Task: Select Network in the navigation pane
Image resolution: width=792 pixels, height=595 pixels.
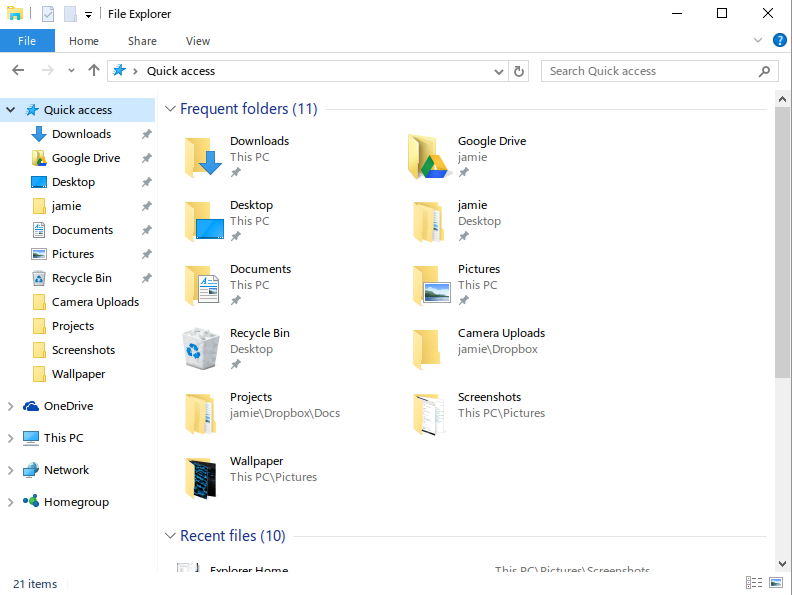Action: tap(66, 470)
